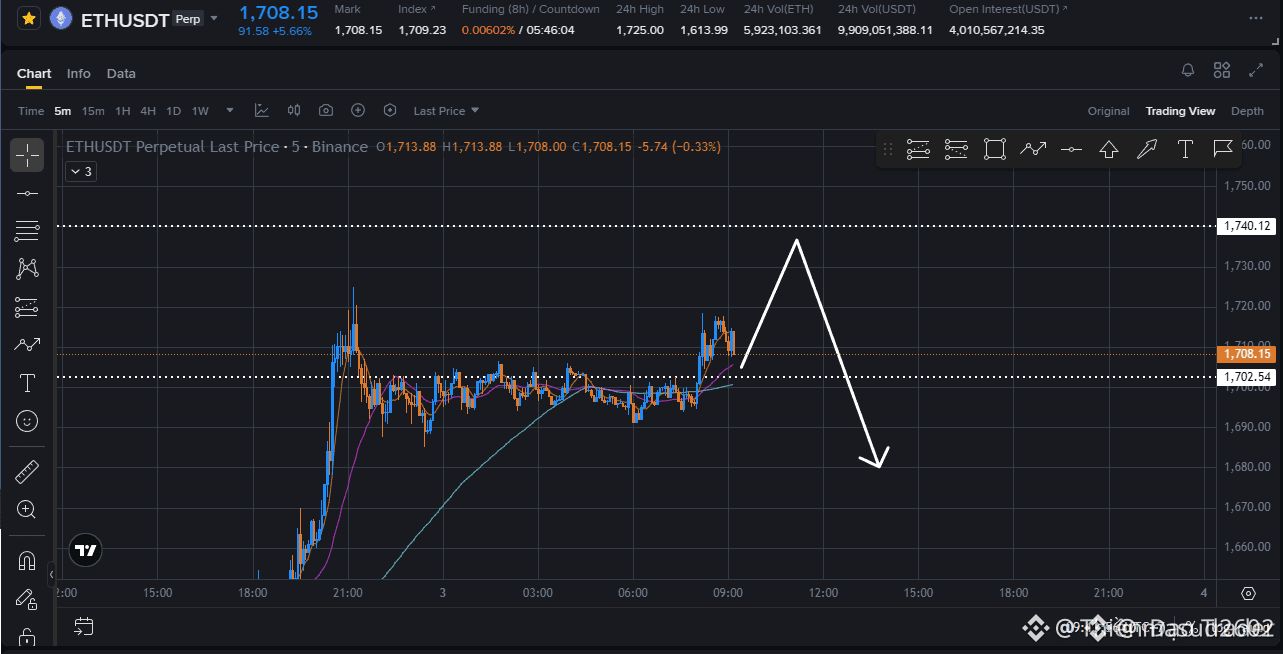This screenshot has width=1283, height=654.
Task: Switch to the Info tab
Action: pyautogui.click(x=79, y=73)
